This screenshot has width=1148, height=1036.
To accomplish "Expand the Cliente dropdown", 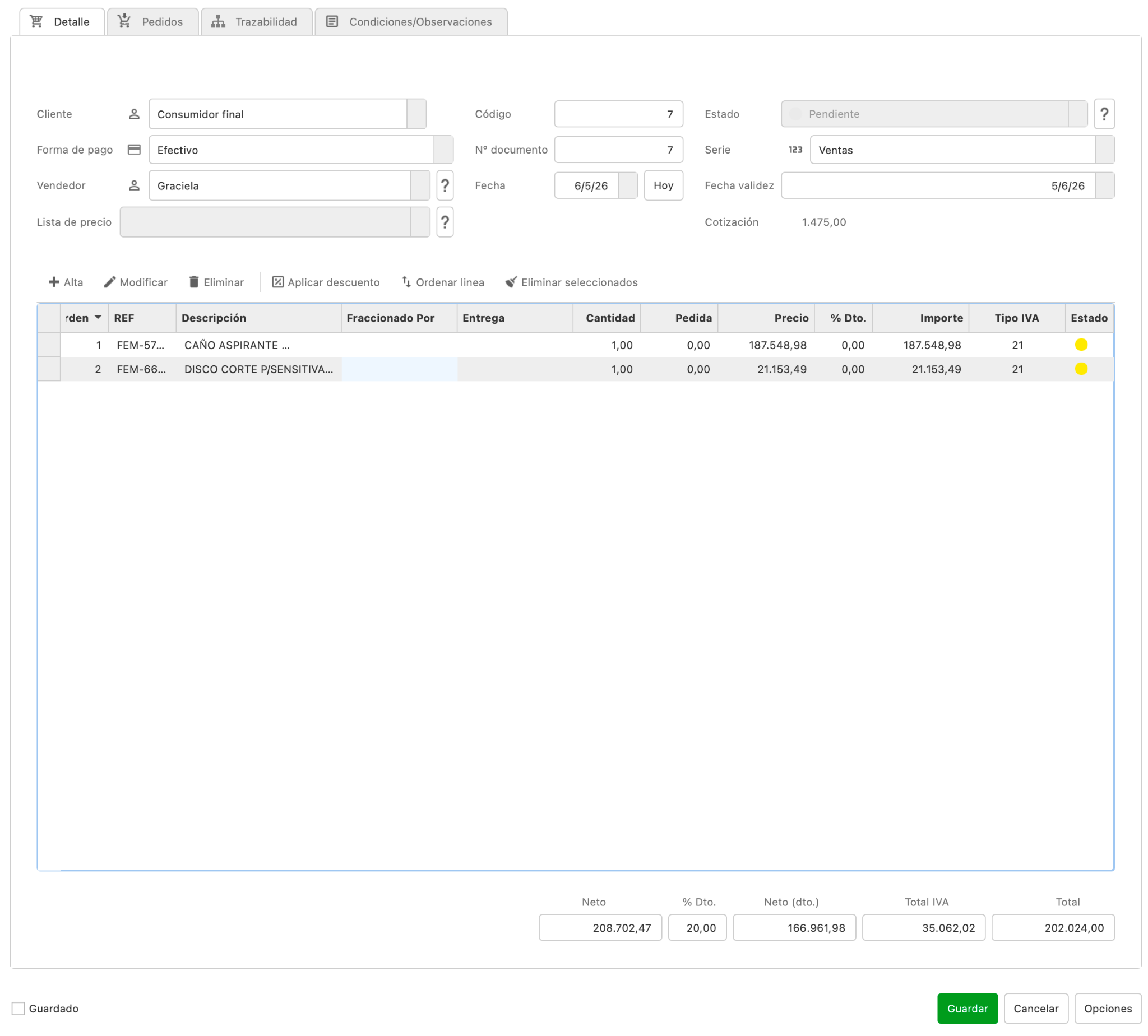I will click(416, 114).
